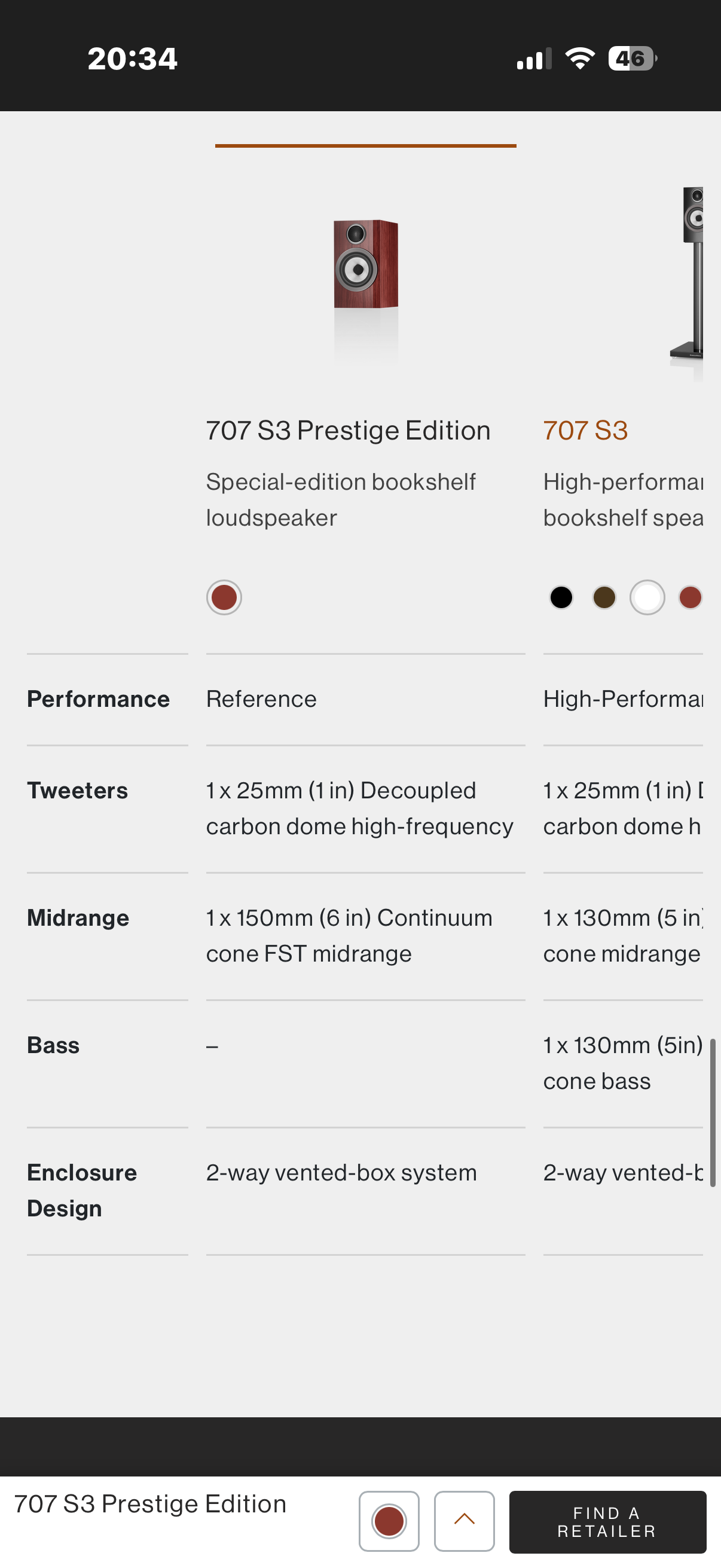Tap the red color button in bottom bar
Image resolution: width=721 pixels, height=1568 pixels.
pyautogui.click(x=389, y=1521)
